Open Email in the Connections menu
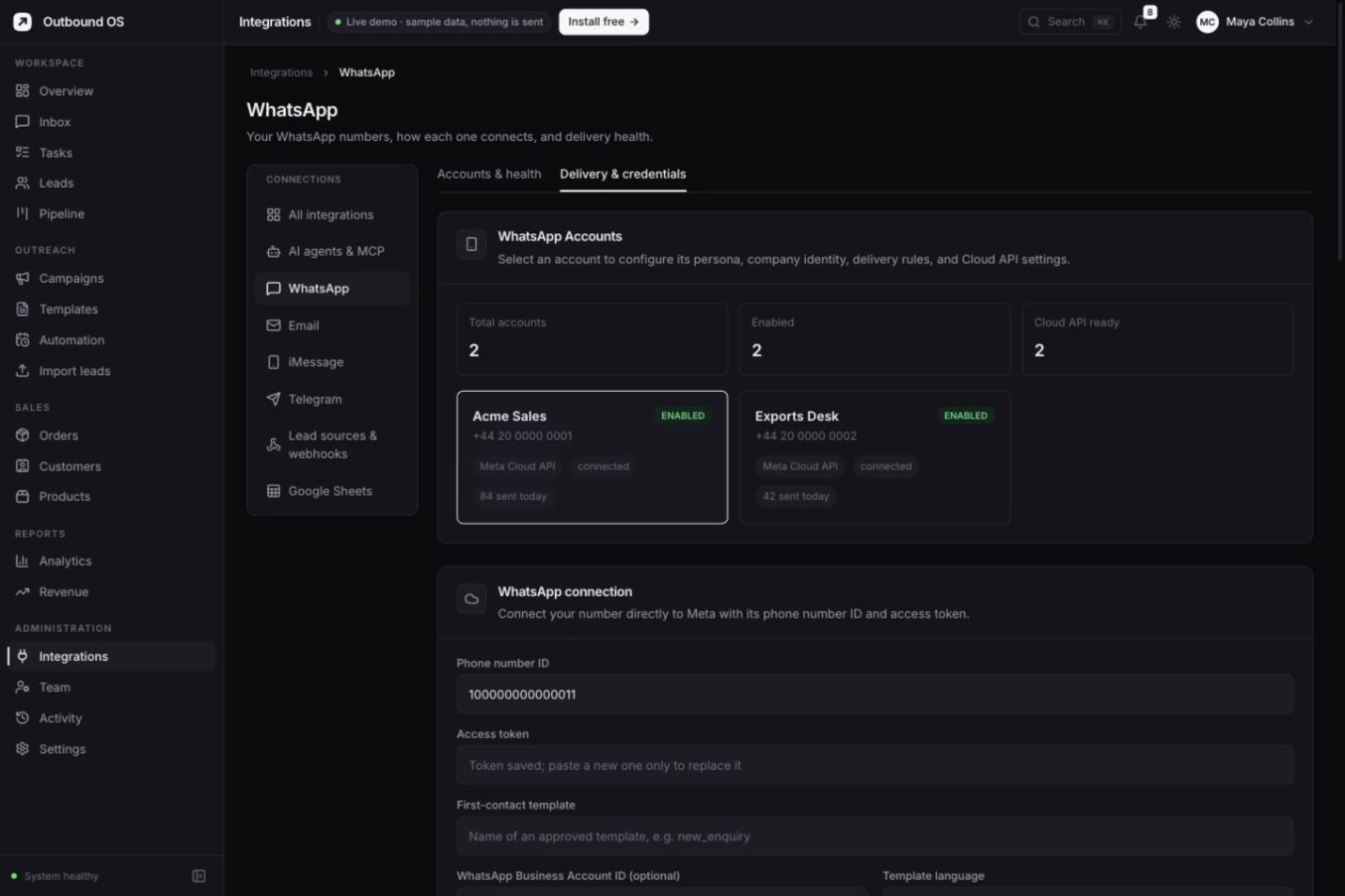 click(332, 325)
